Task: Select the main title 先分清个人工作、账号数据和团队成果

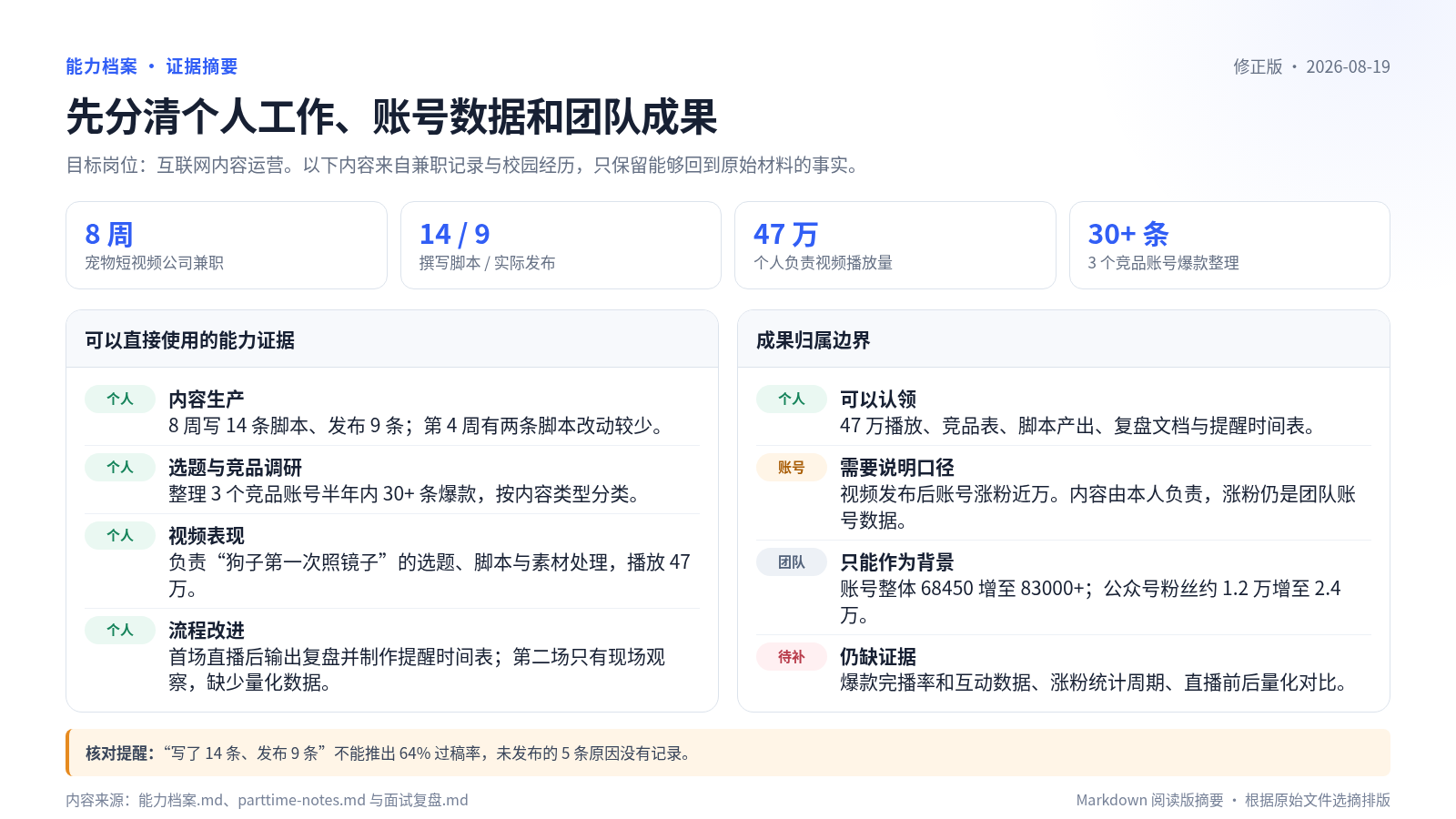Action: [x=391, y=116]
